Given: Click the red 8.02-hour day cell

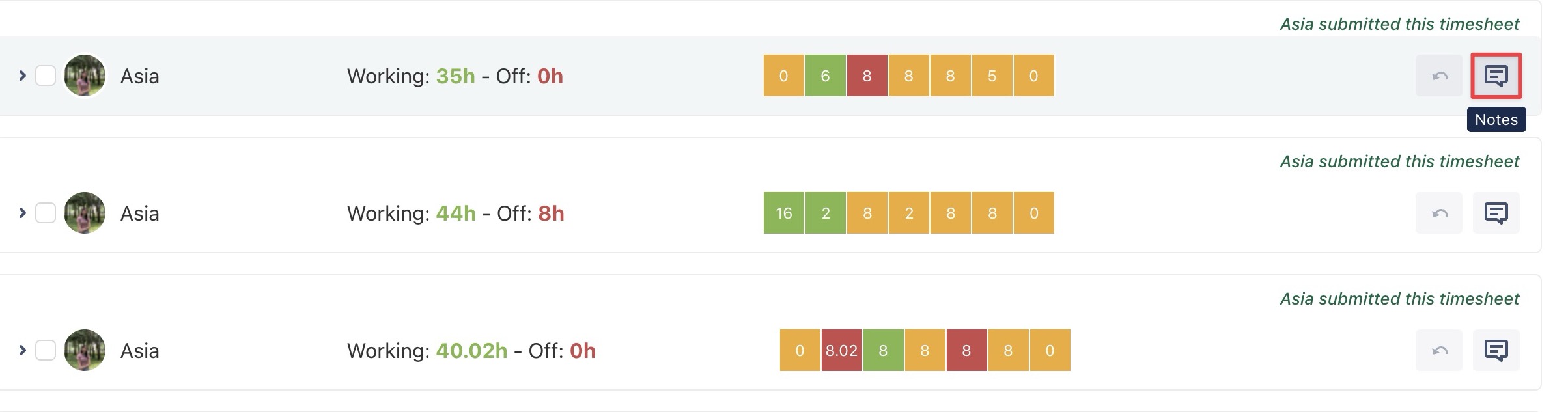Looking at the screenshot, I should pos(841,350).
